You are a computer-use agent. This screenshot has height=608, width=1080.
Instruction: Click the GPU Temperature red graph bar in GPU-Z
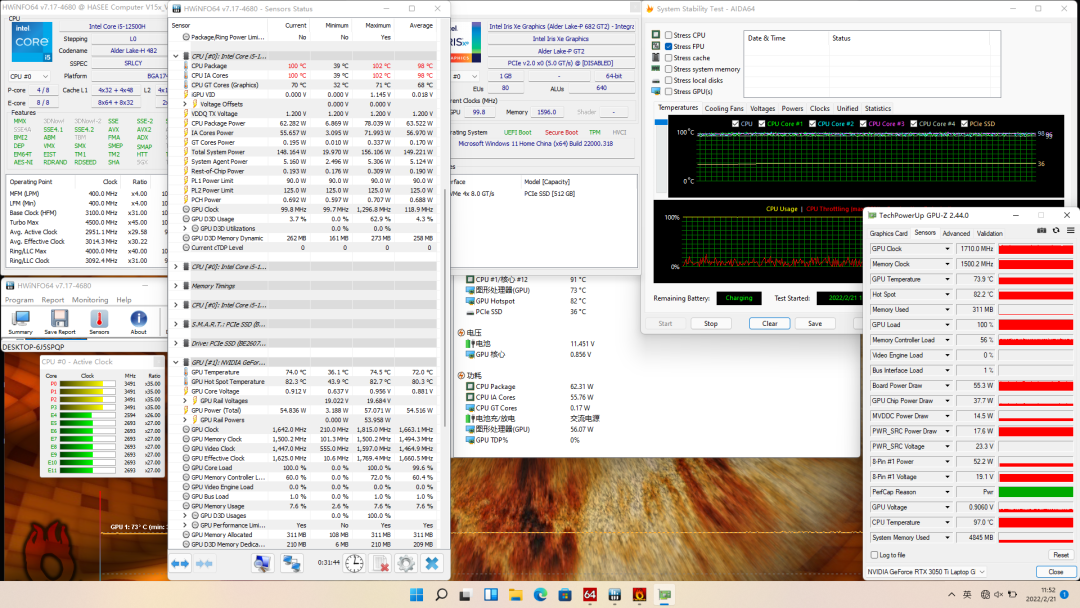1036,279
